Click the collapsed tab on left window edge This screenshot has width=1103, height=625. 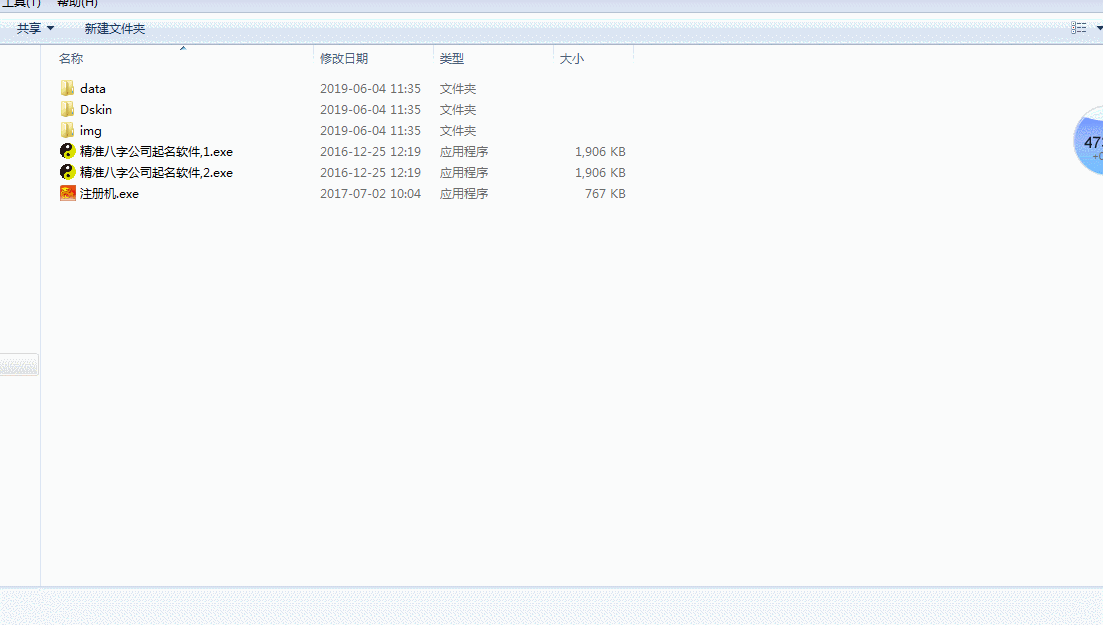[x=19, y=364]
